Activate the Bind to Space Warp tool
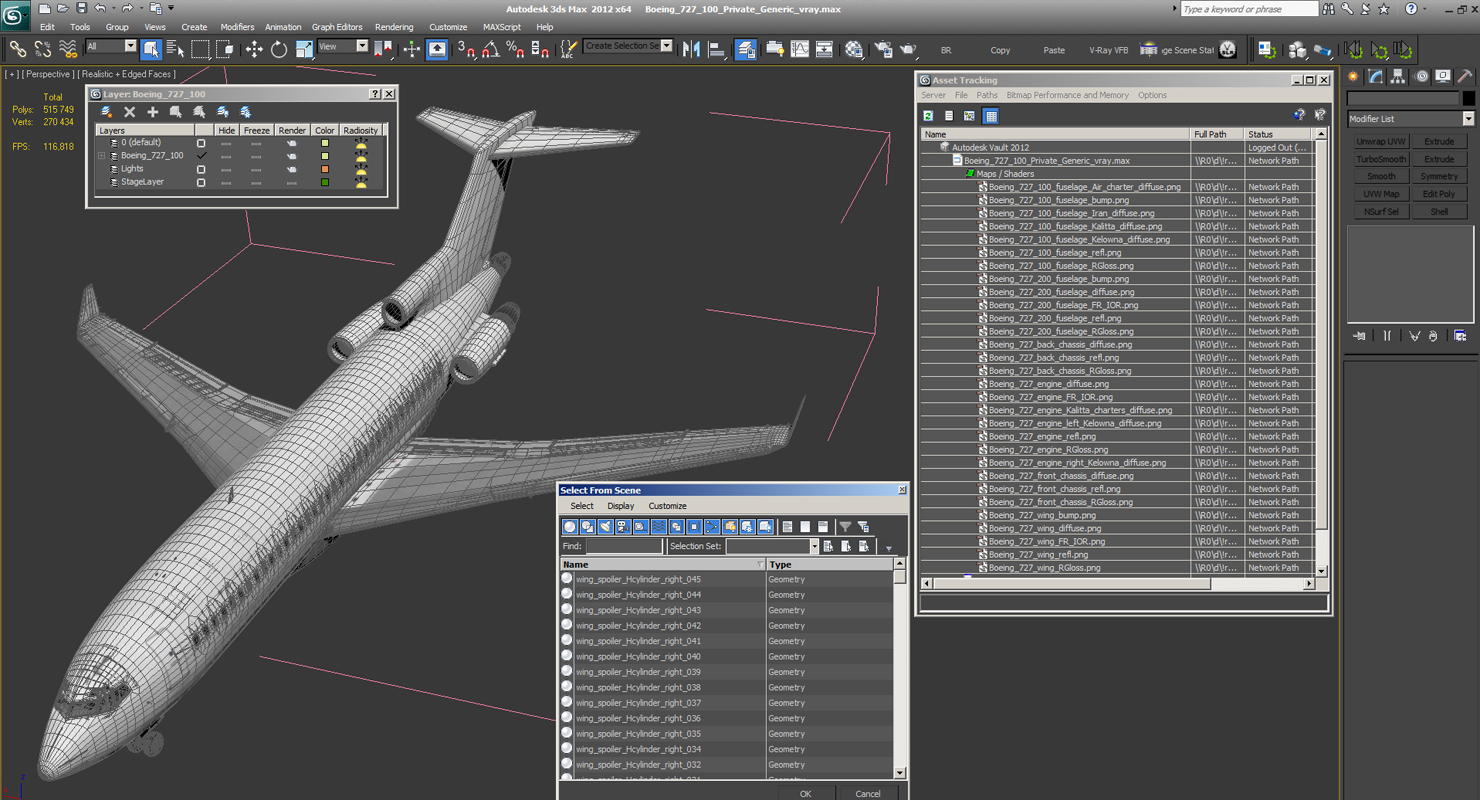The image size is (1480, 800). pyautogui.click(x=68, y=48)
